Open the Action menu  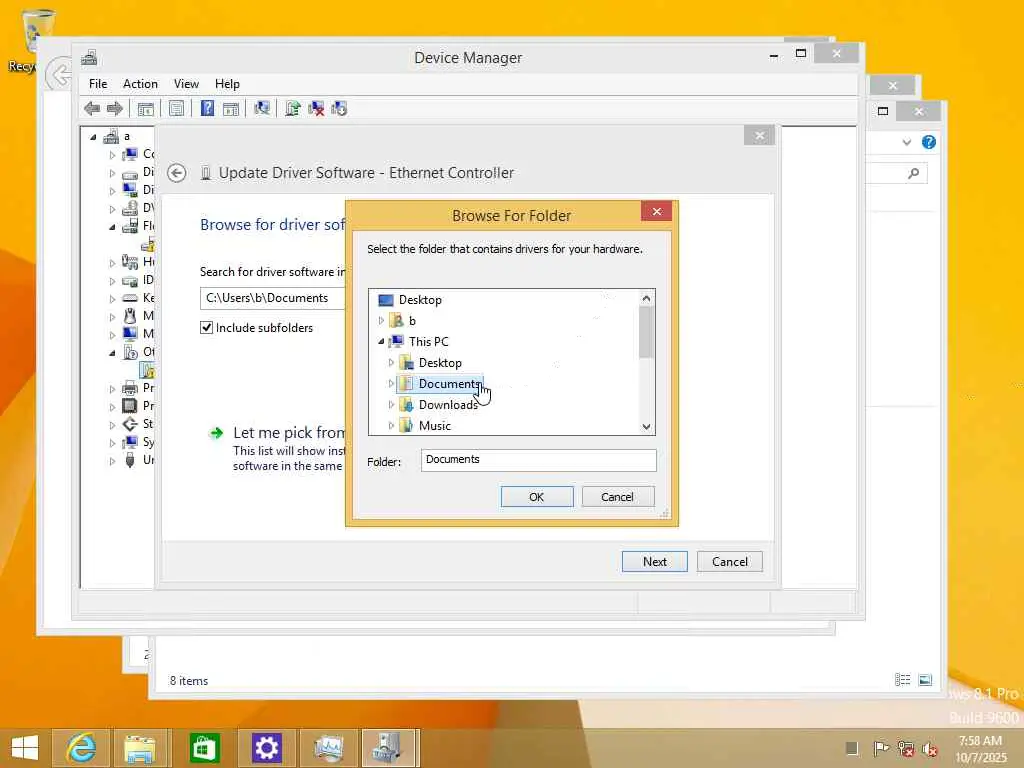click(x=140, y=84)
